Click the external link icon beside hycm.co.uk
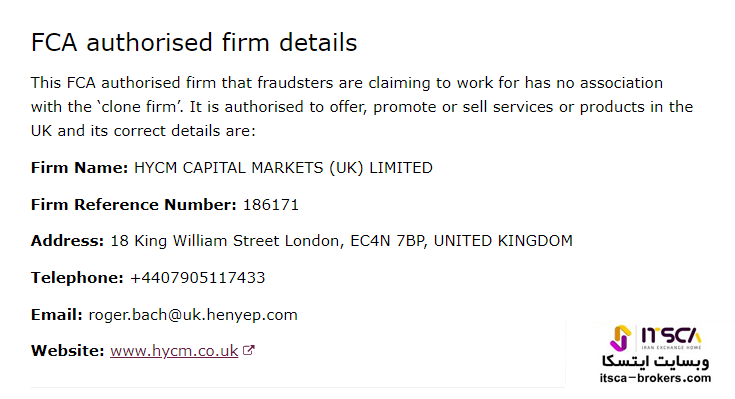This screenshot has height=399, width=735. 248,350
